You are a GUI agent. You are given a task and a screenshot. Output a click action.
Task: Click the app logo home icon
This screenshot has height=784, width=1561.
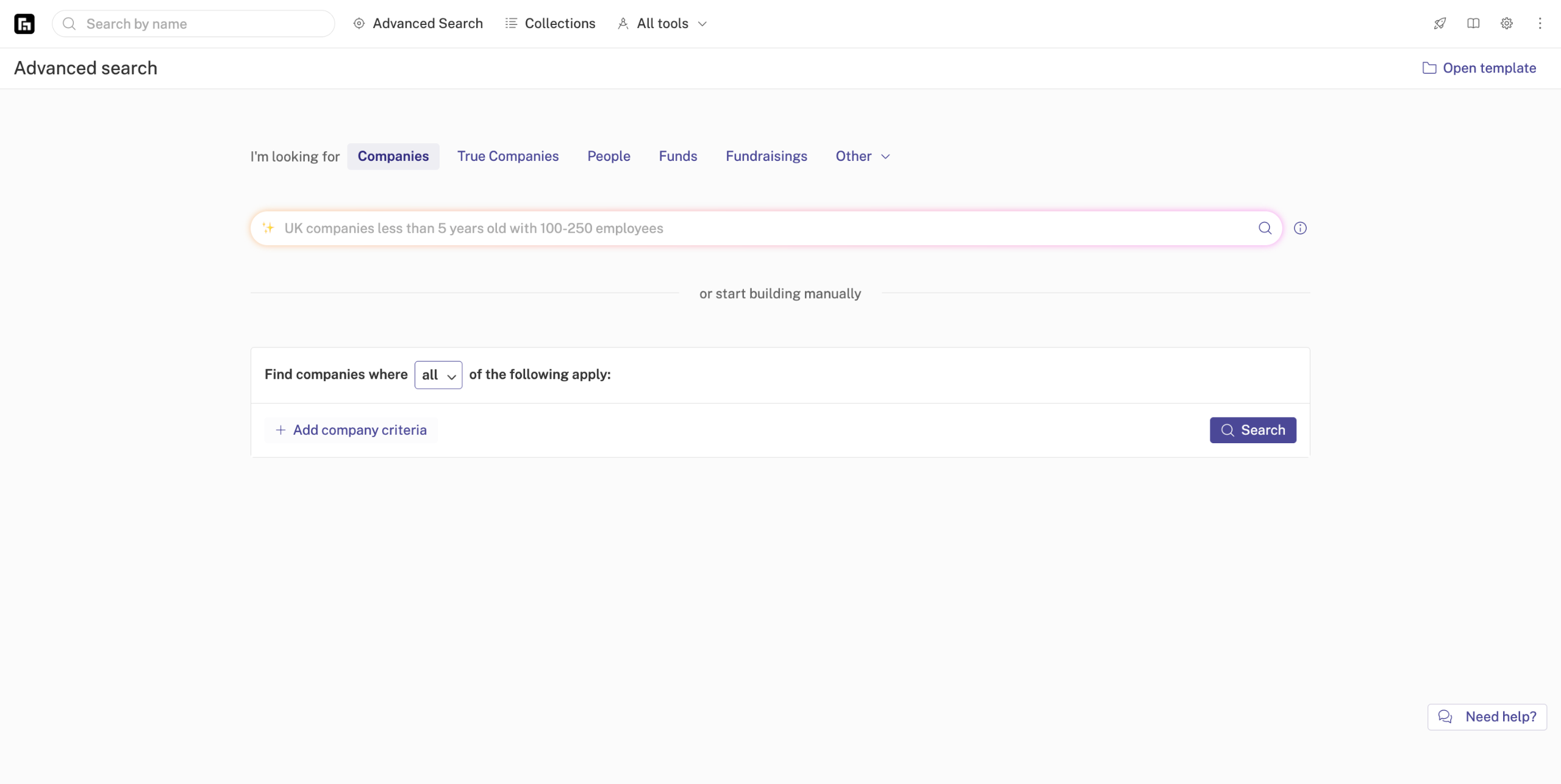click(24, 24)
